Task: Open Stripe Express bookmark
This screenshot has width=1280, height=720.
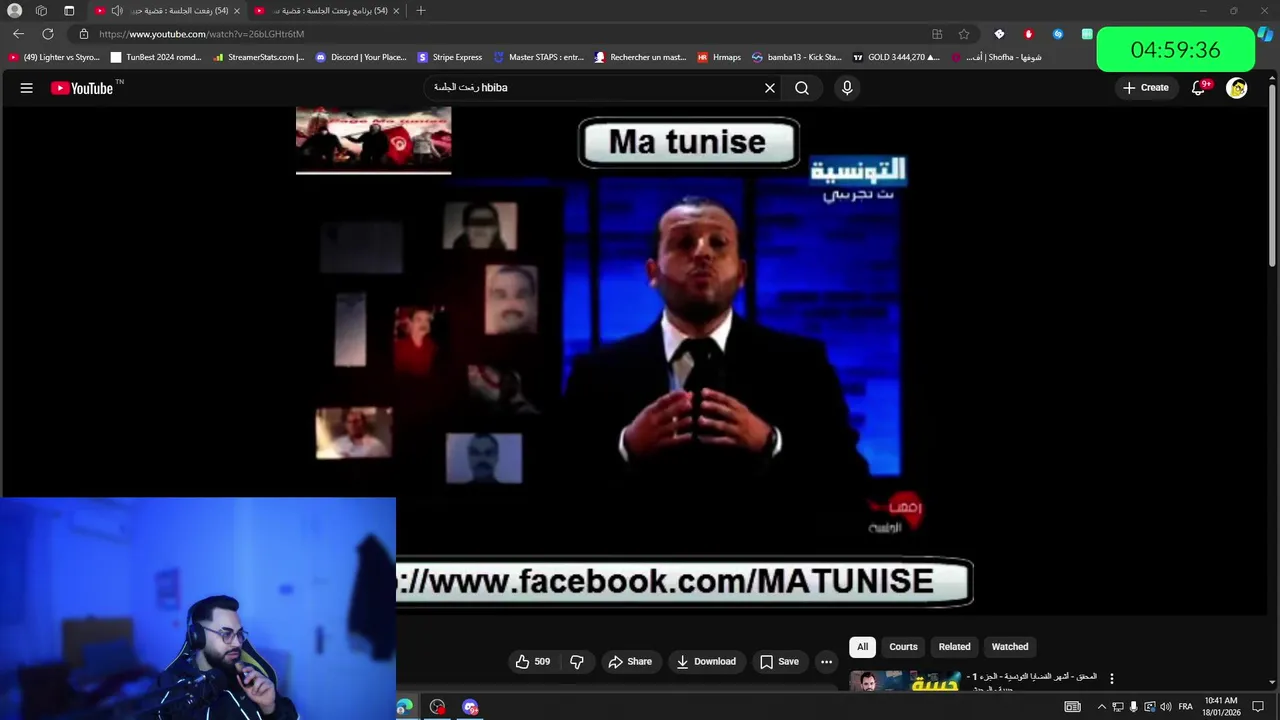Action: (450, 58)
